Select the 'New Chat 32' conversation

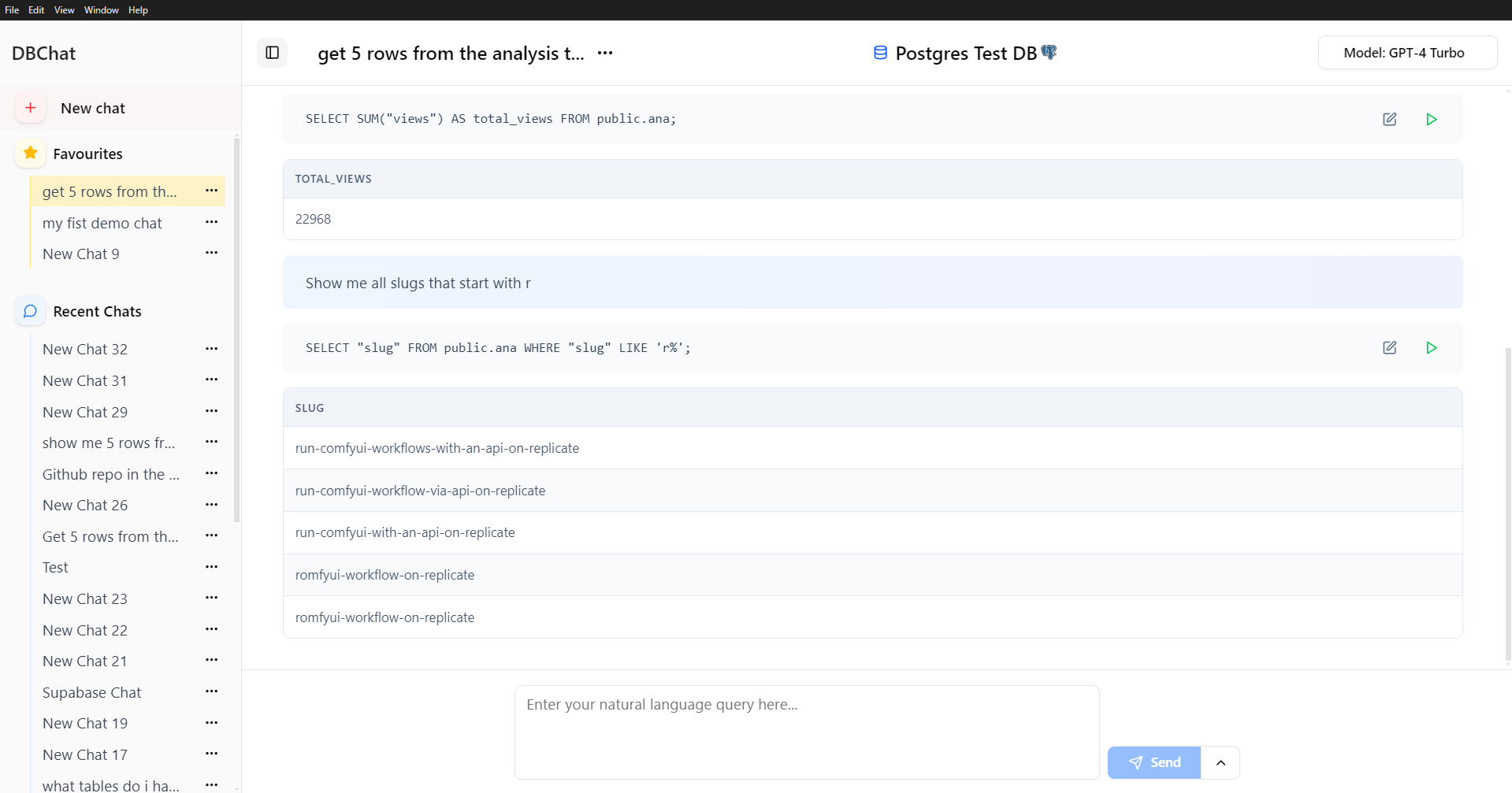(x=84, y=349)
